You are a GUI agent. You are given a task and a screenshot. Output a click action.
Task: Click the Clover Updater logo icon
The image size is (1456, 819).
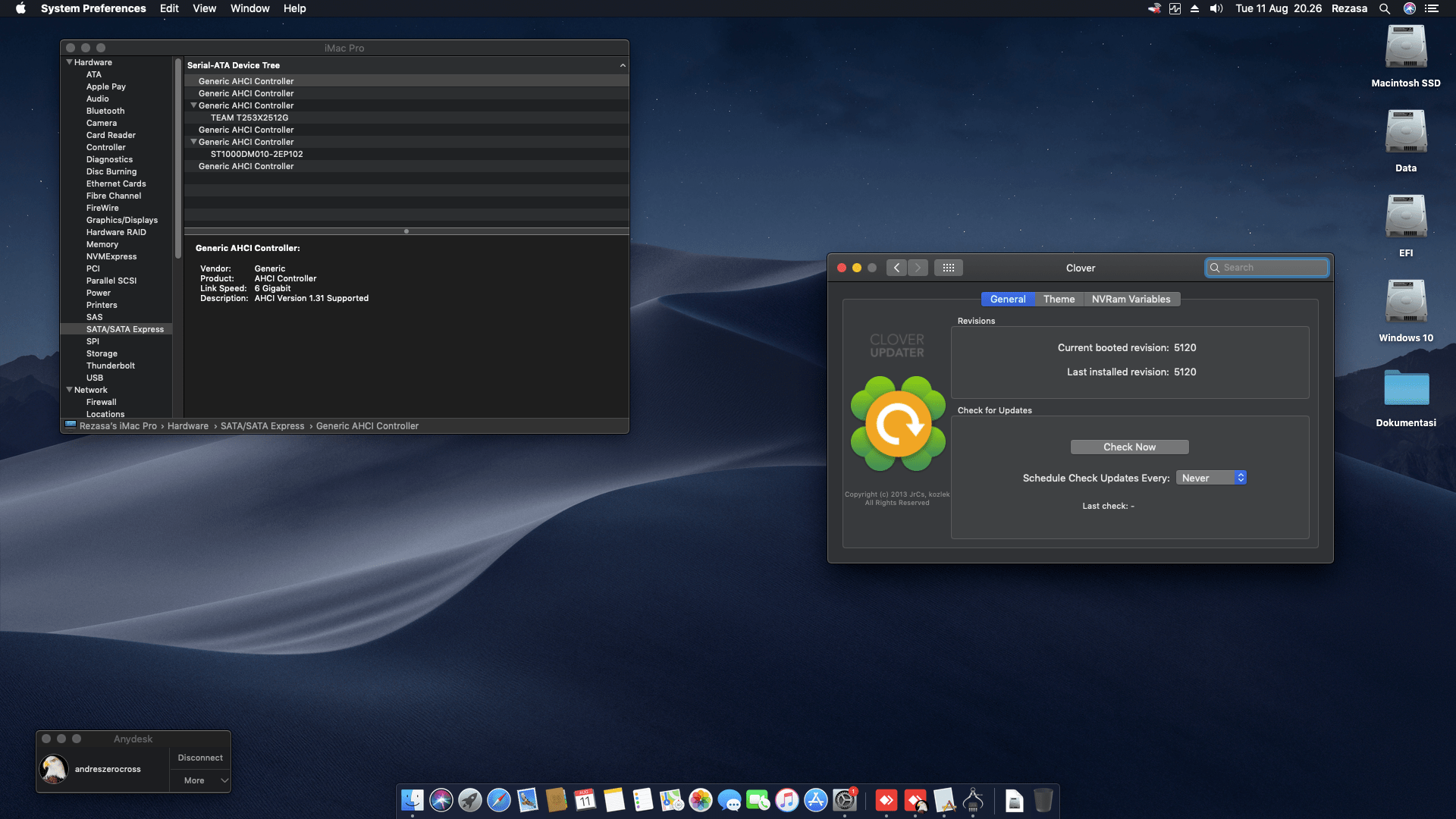[897, 423]
